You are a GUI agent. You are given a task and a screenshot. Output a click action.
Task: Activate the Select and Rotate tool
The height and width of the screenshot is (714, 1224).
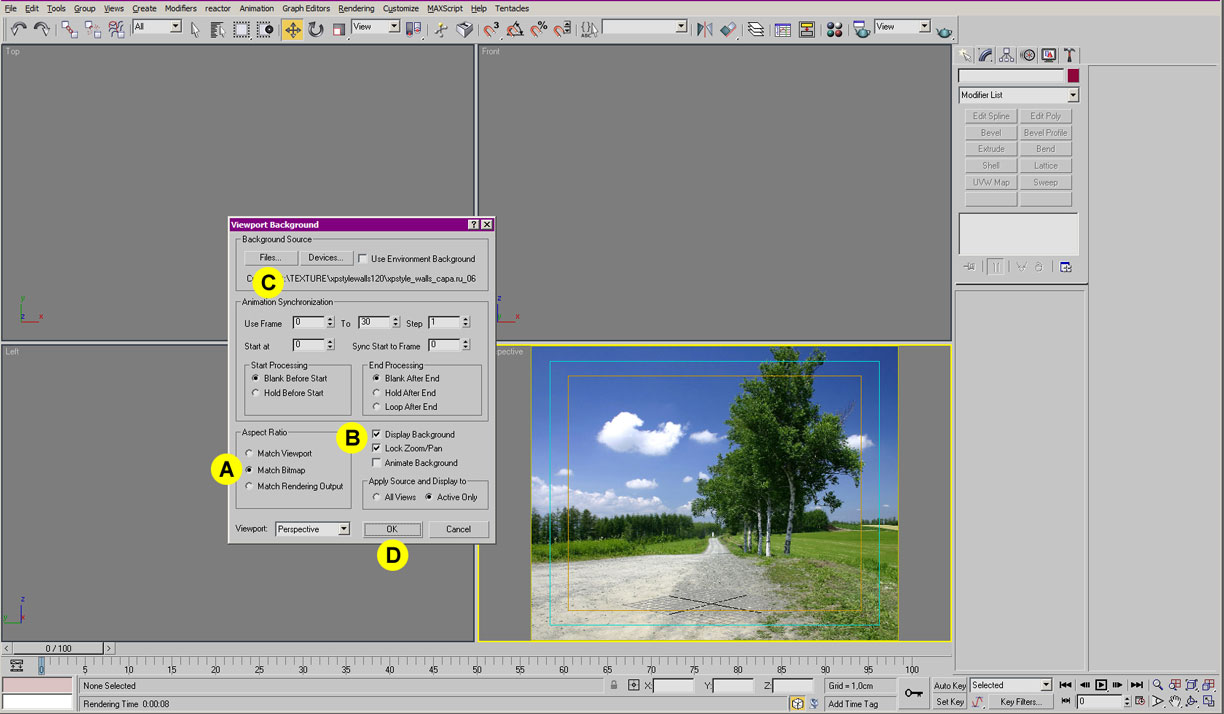click(316, 30)
